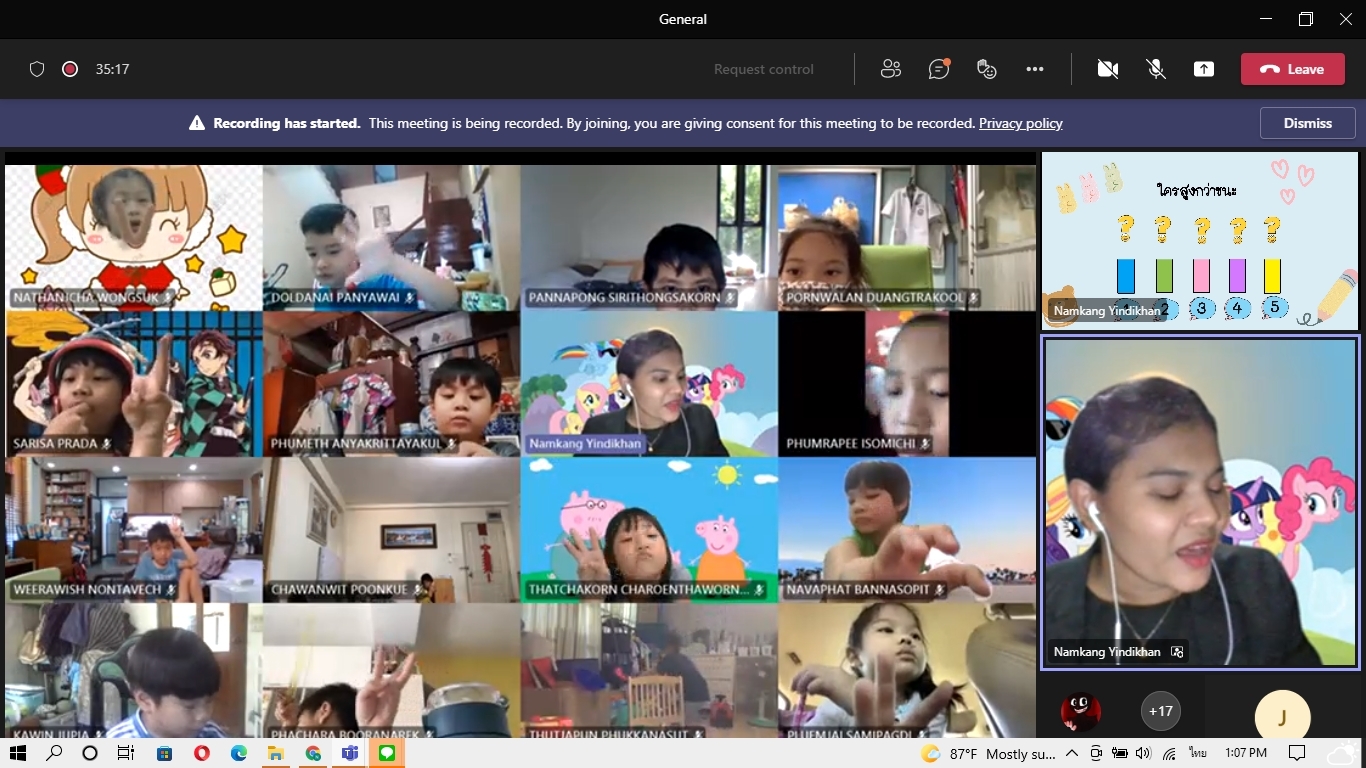Screen dimensions: 1366x768
Task: Open Windows Task View from taskbar
Action: [x=126, y=753]
